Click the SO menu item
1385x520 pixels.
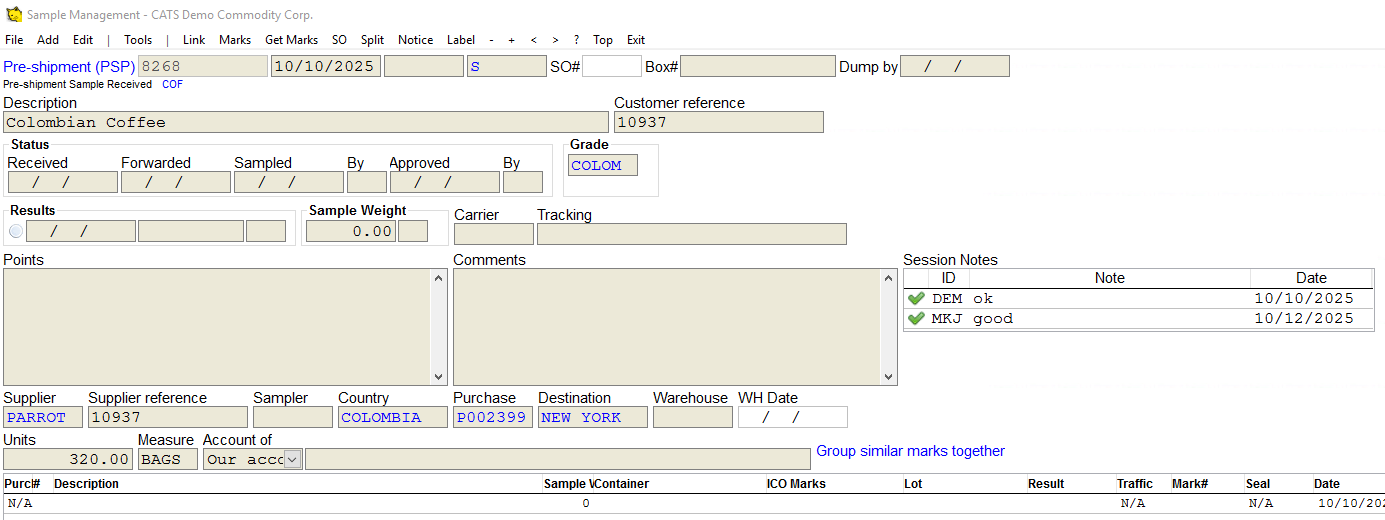pyautogui.click(x=340, y=40)
